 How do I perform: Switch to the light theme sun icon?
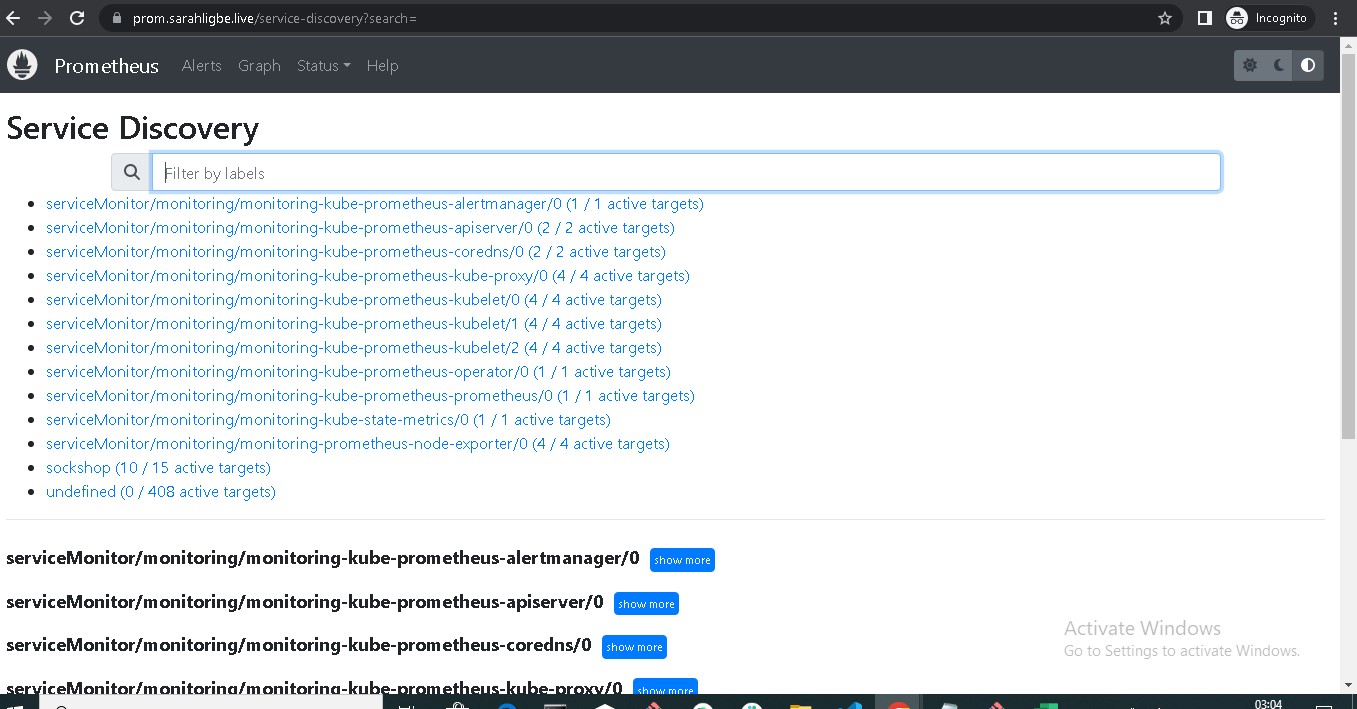coord(1250,66)
